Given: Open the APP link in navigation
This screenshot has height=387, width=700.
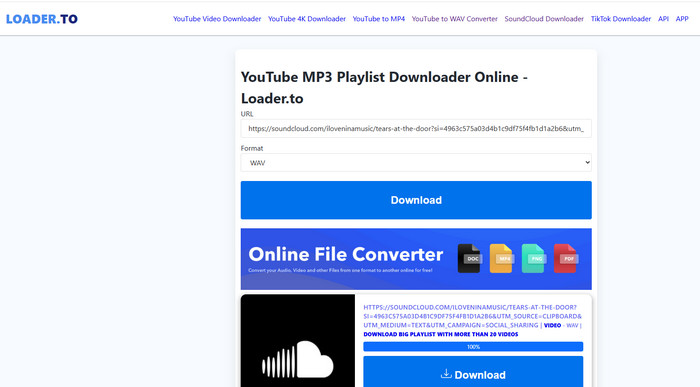Looking at the screenshot, I should coord(682,19).
